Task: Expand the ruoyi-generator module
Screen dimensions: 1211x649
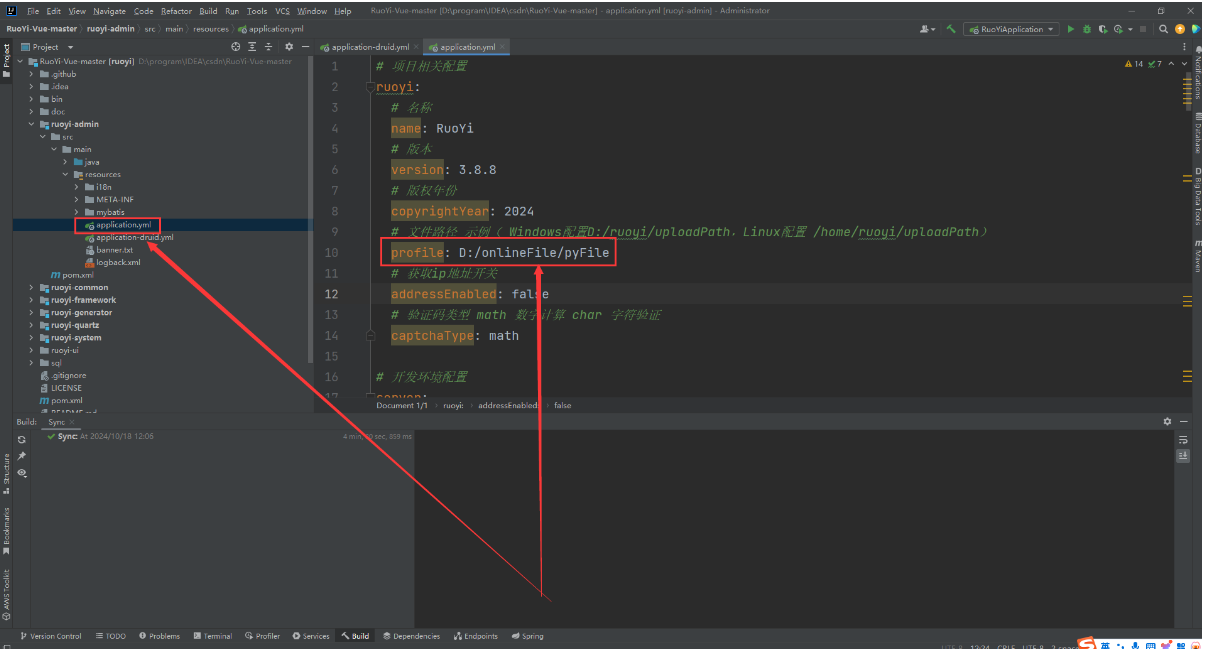Action: click(x=31, y=312)
